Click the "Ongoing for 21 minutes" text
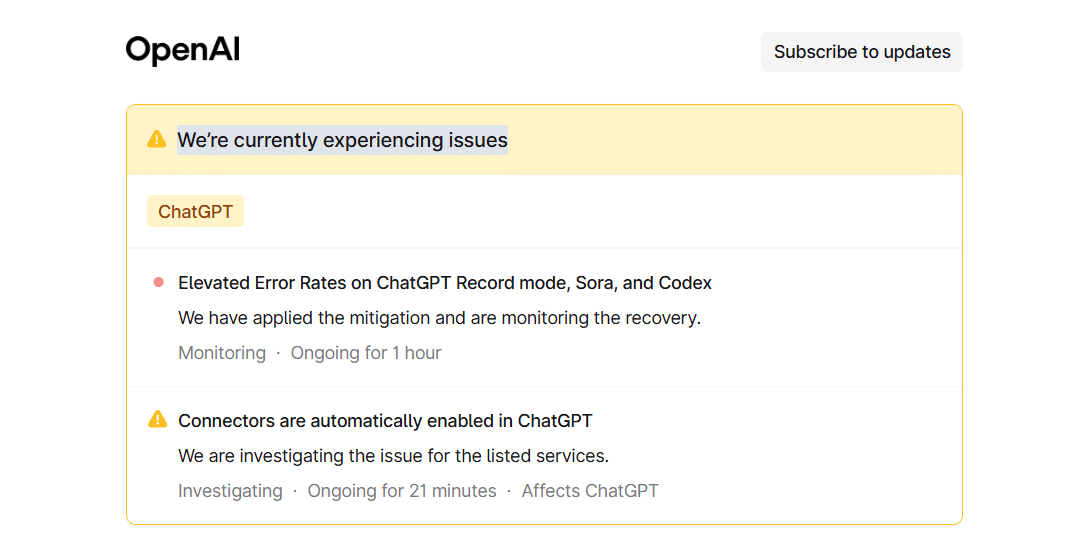 tap(402, 491)
